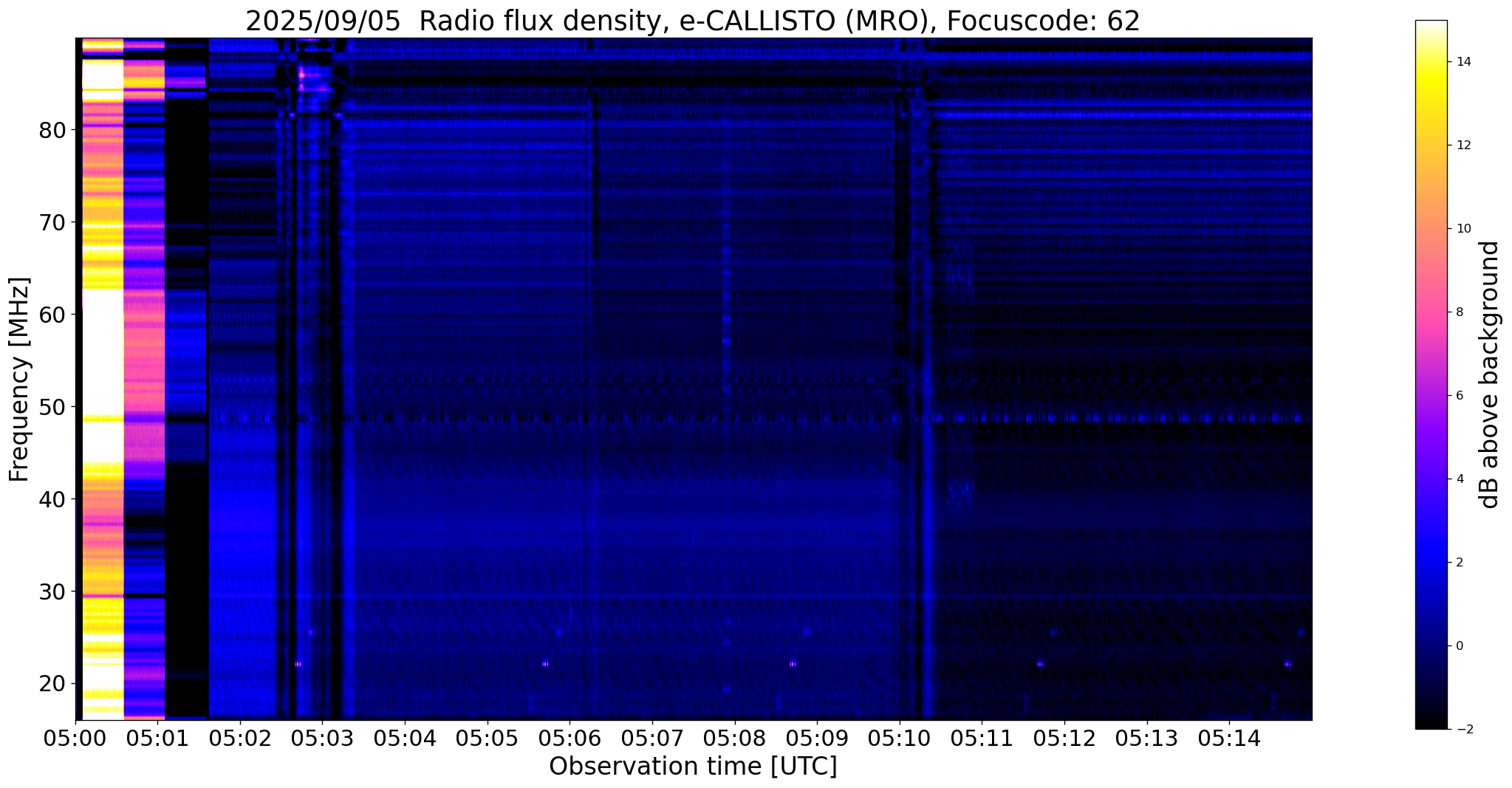
Task: Click the 'Observation time [UTC]' axis label
Action: pos(693,767)
